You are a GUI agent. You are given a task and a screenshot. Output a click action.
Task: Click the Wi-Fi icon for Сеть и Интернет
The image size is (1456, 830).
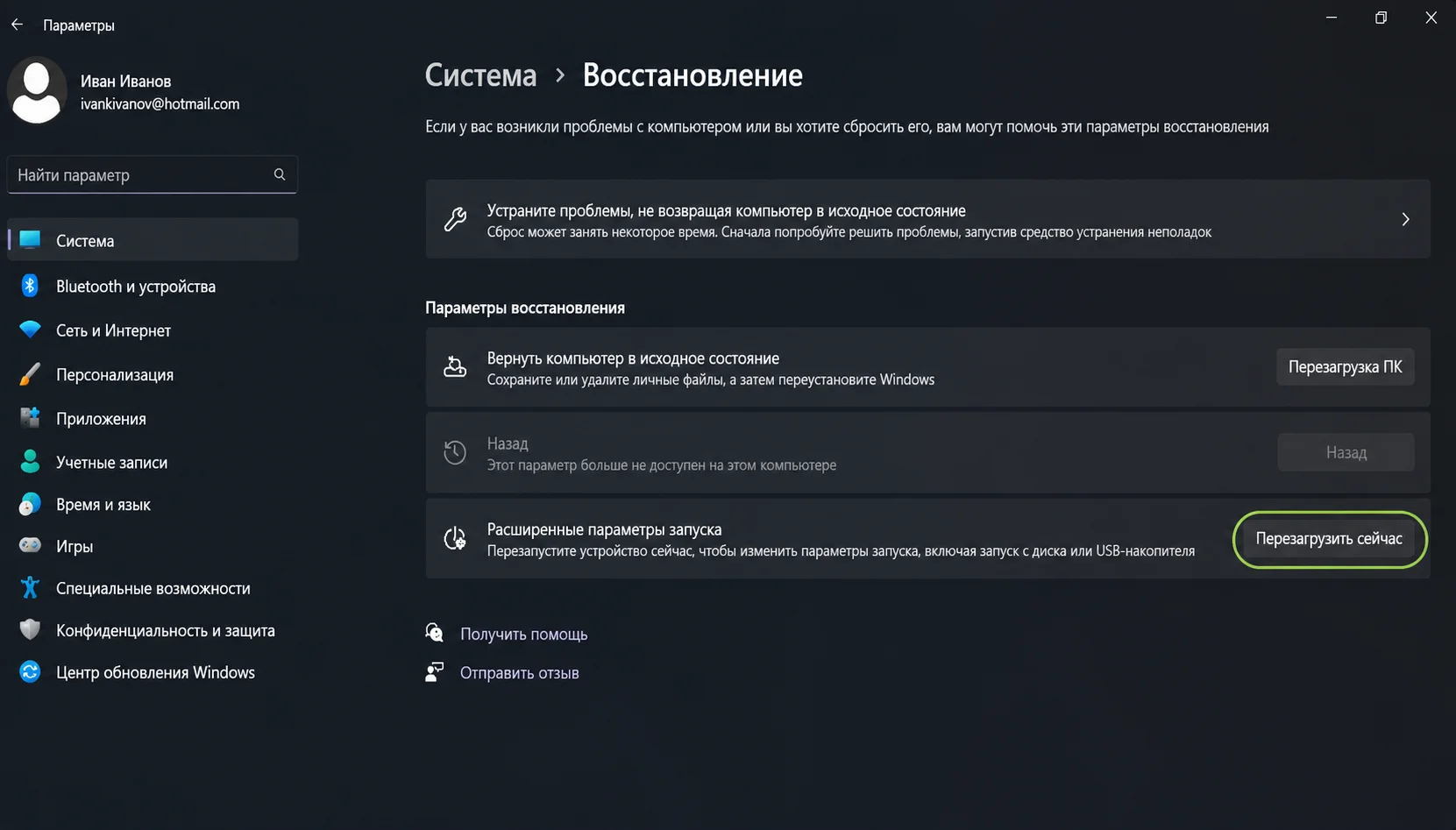[30, 330]
